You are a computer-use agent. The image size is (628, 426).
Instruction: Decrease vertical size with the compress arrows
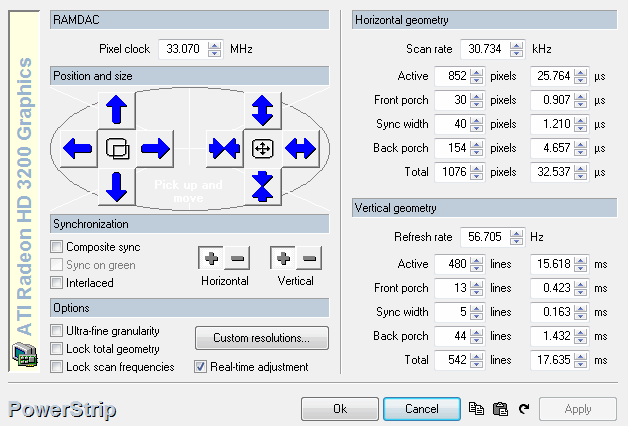click(262, 187)
